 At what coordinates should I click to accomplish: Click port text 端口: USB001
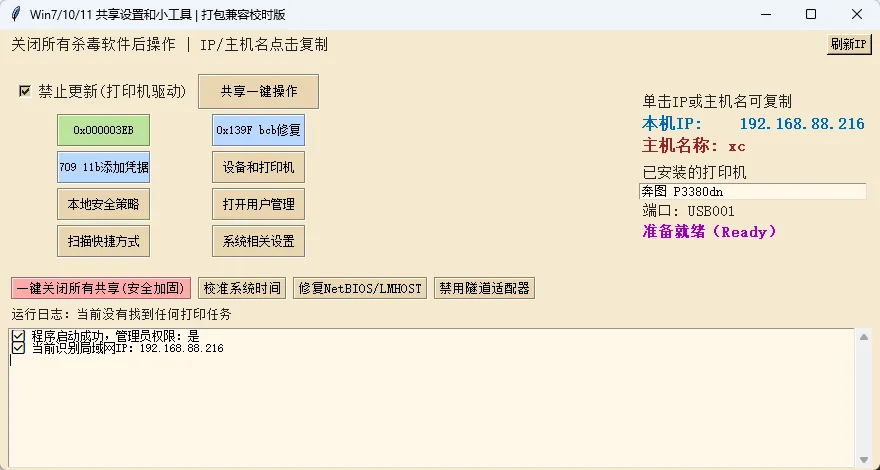click(689, 211)
